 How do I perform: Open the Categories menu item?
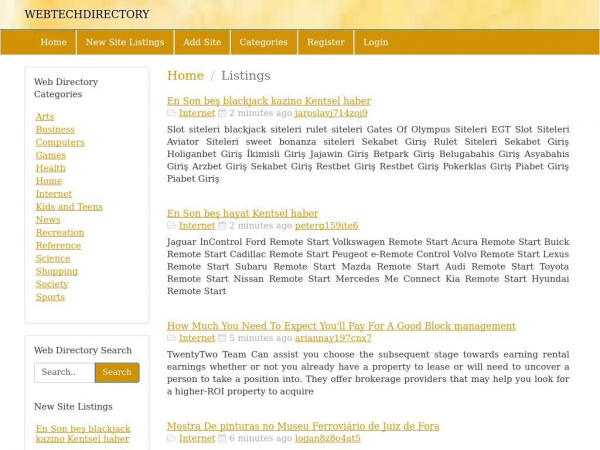(x=264, y=42)
